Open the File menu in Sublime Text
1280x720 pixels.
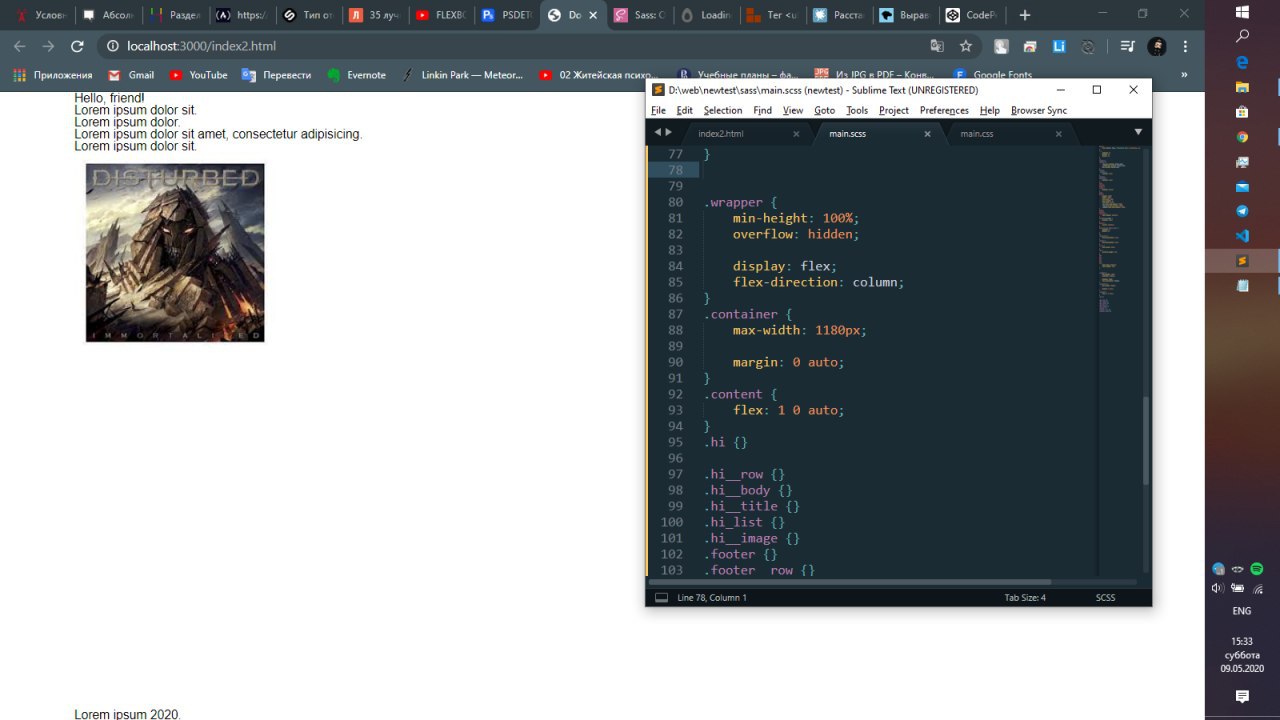coord(658,110)
